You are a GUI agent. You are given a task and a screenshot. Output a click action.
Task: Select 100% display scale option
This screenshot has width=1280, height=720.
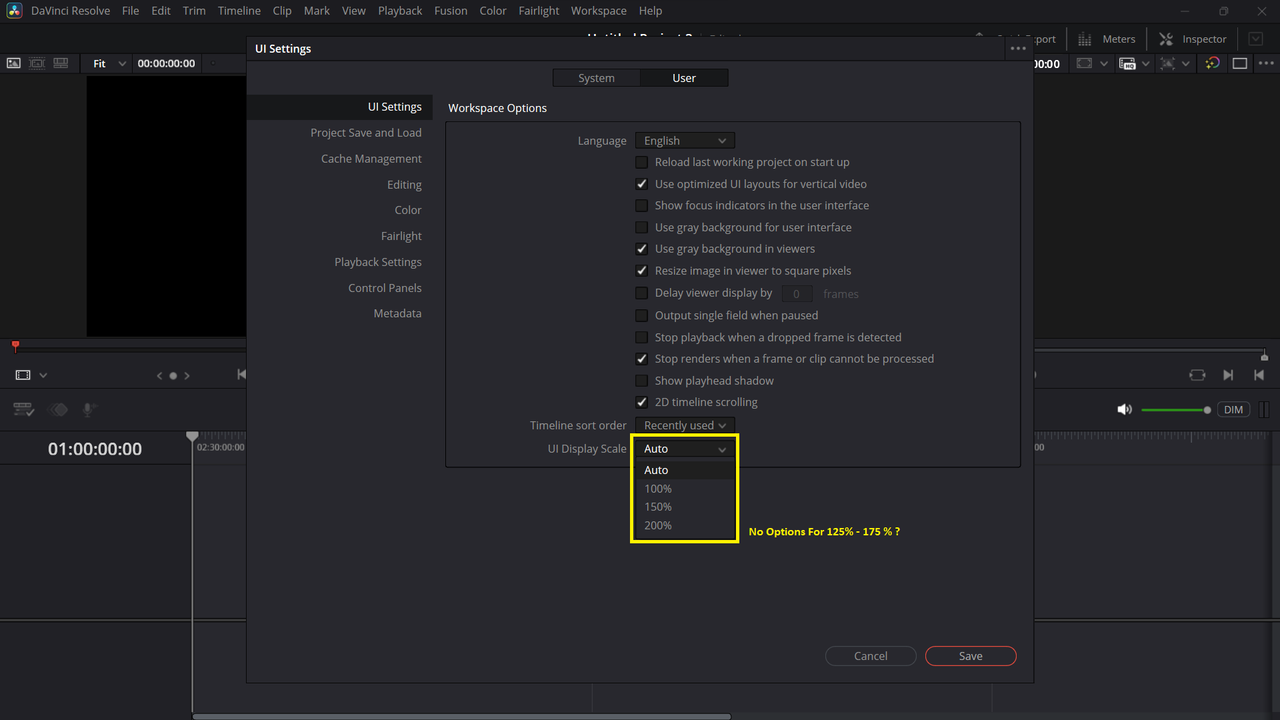click(685, 489)
